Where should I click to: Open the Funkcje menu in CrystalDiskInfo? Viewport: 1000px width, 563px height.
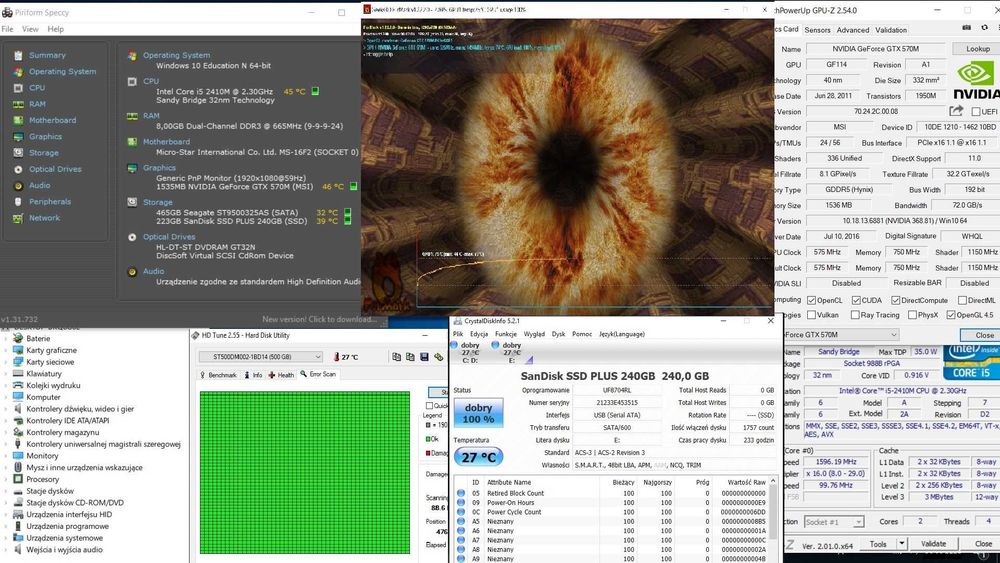point(506,334)
